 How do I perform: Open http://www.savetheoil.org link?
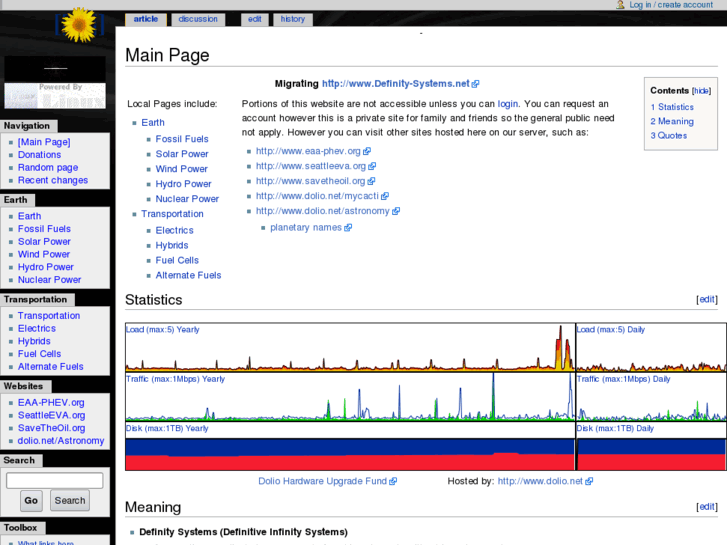click(x=315, y=181)
